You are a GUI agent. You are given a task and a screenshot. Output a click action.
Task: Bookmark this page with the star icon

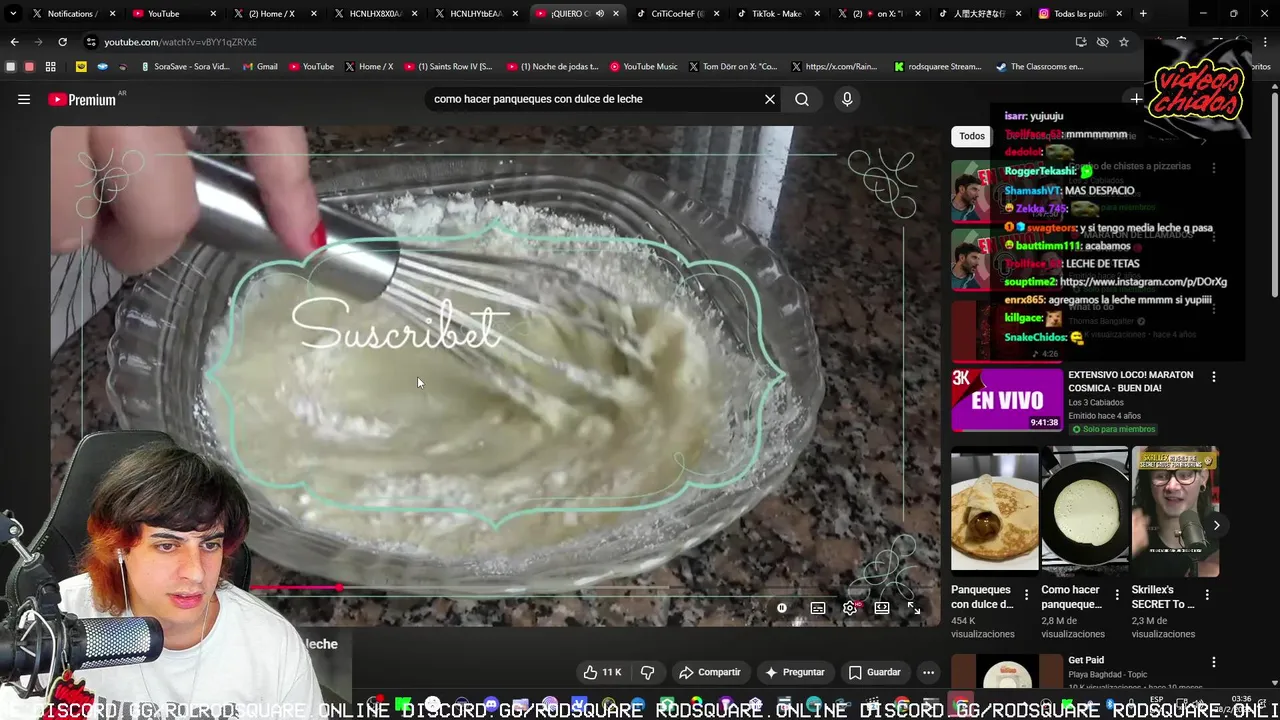(1124, 42)
